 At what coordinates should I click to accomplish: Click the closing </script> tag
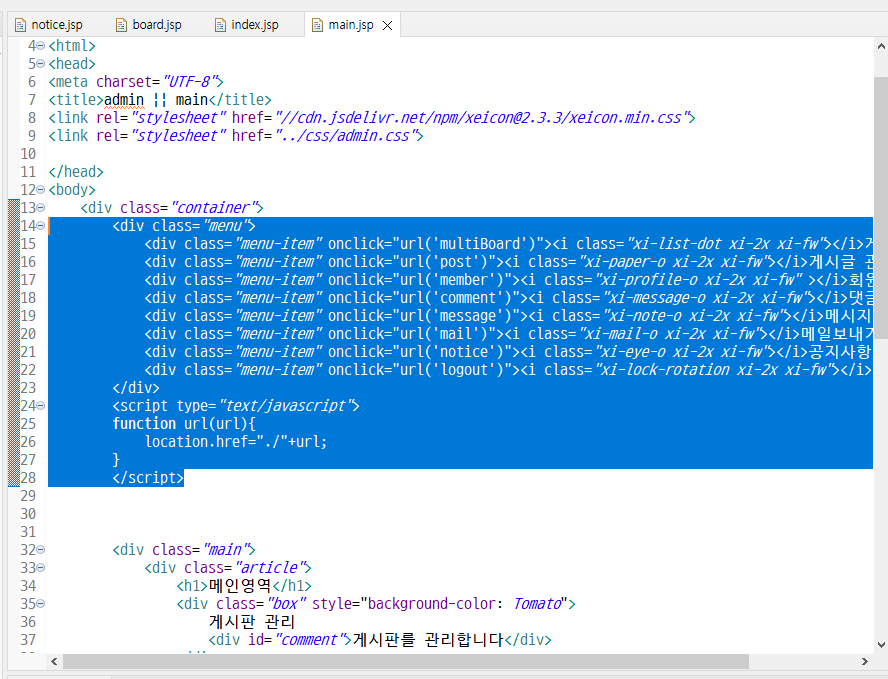click(148, 478)
